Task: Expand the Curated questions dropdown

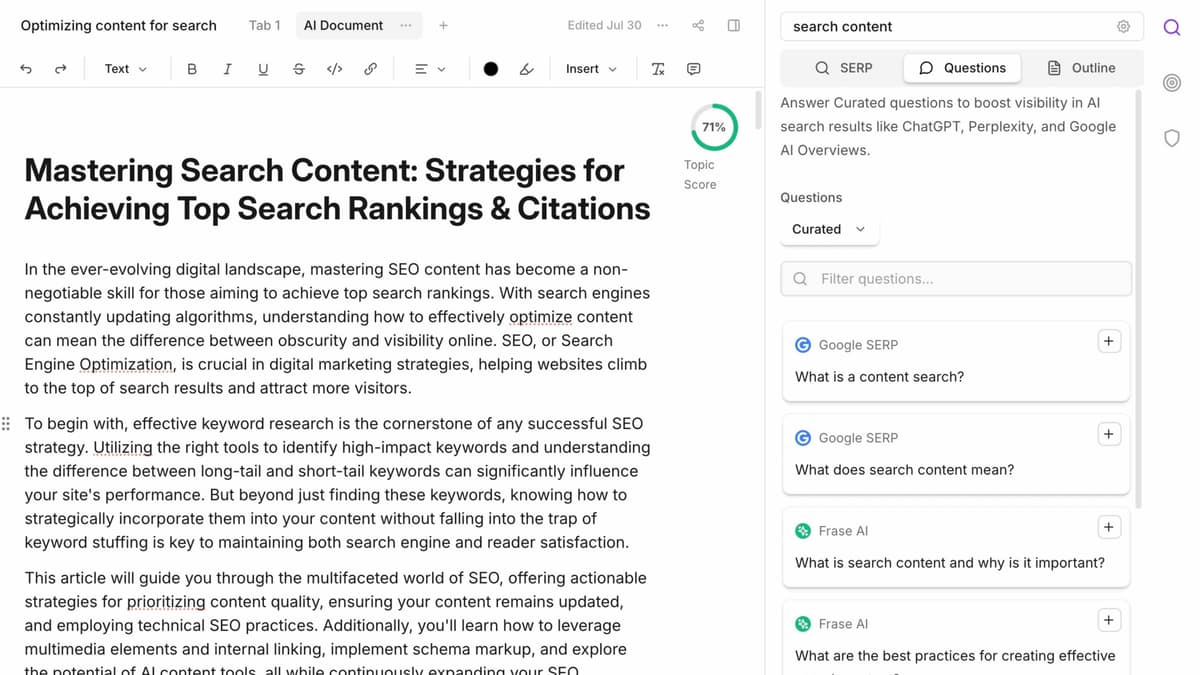Action: [829, 229]
